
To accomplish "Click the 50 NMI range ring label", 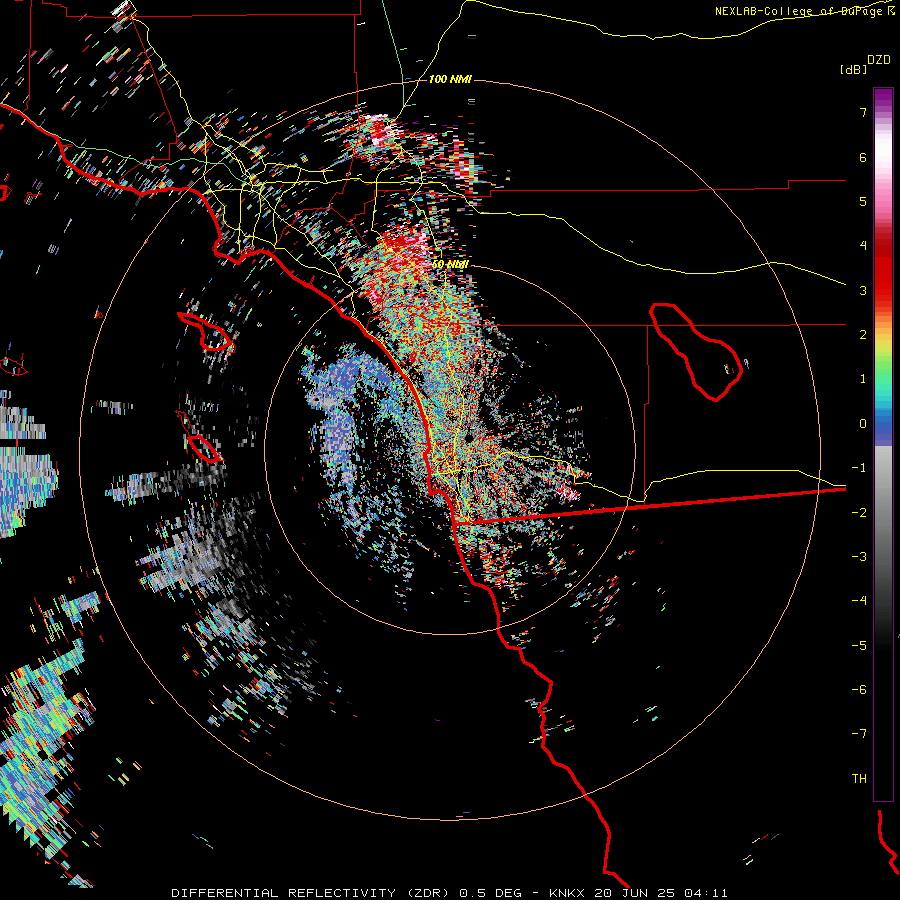I will 450,264.
